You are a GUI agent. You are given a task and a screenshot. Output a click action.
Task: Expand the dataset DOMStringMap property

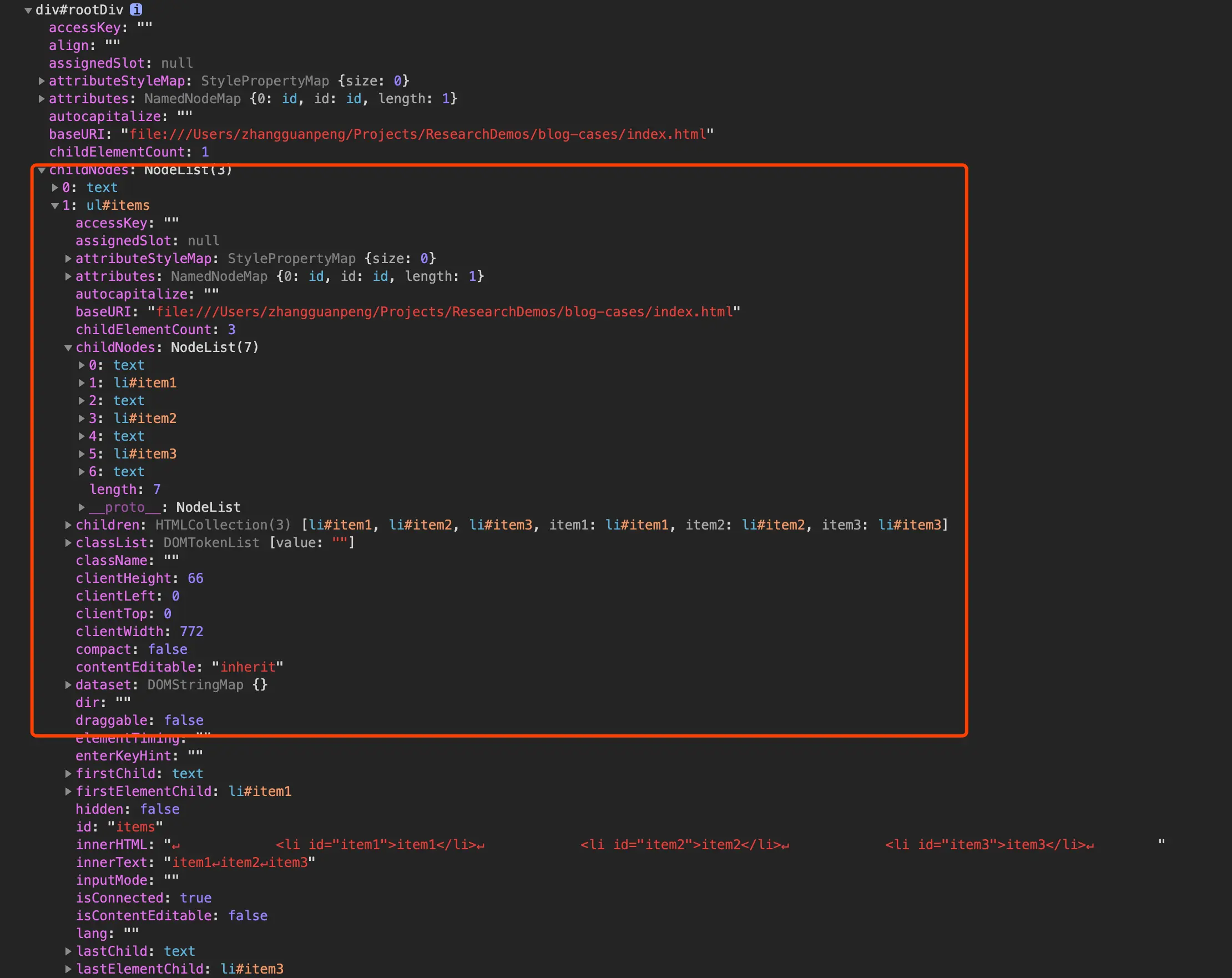[68, 685]
